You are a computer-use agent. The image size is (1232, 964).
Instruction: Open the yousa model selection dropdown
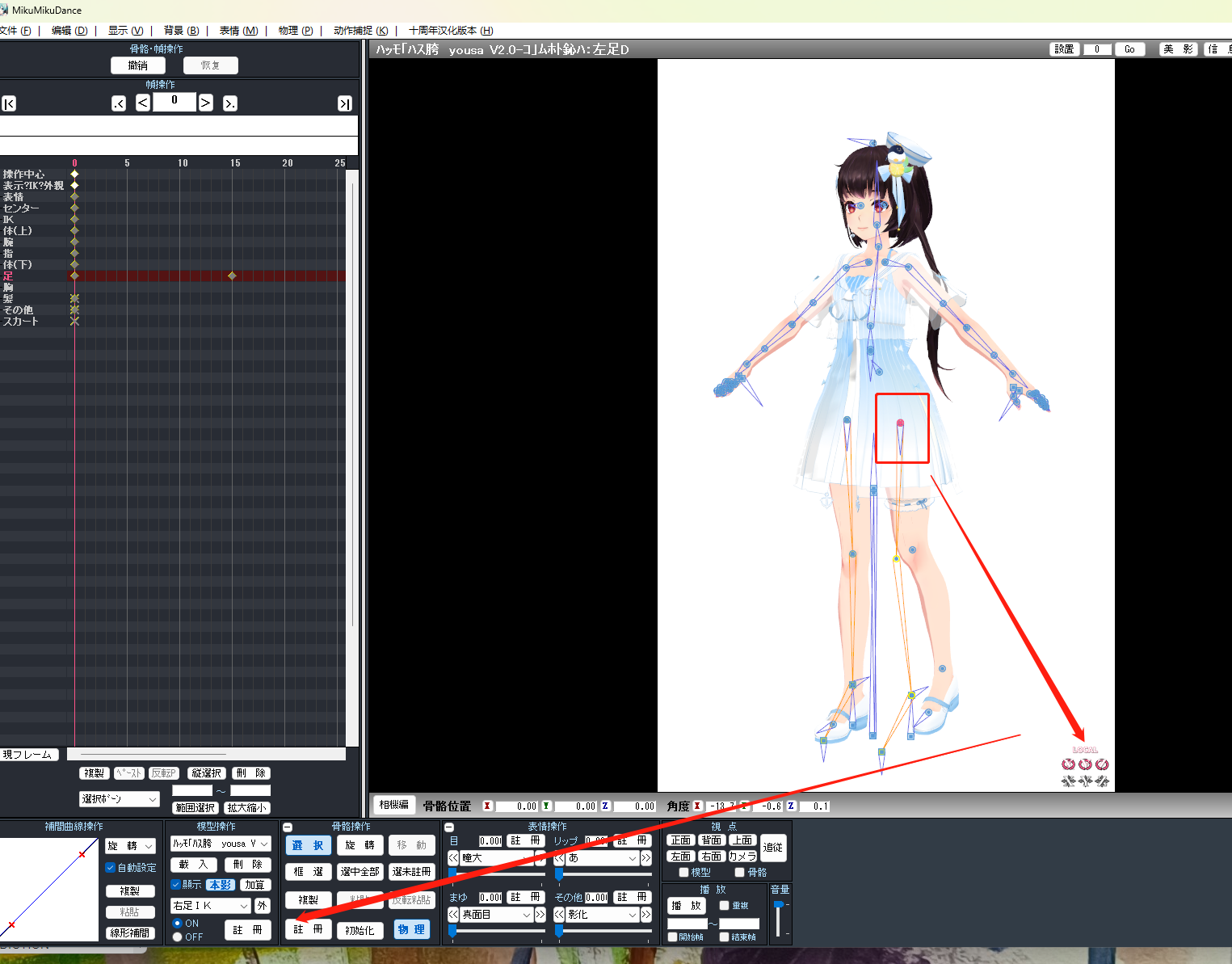[x=221, y=843]
